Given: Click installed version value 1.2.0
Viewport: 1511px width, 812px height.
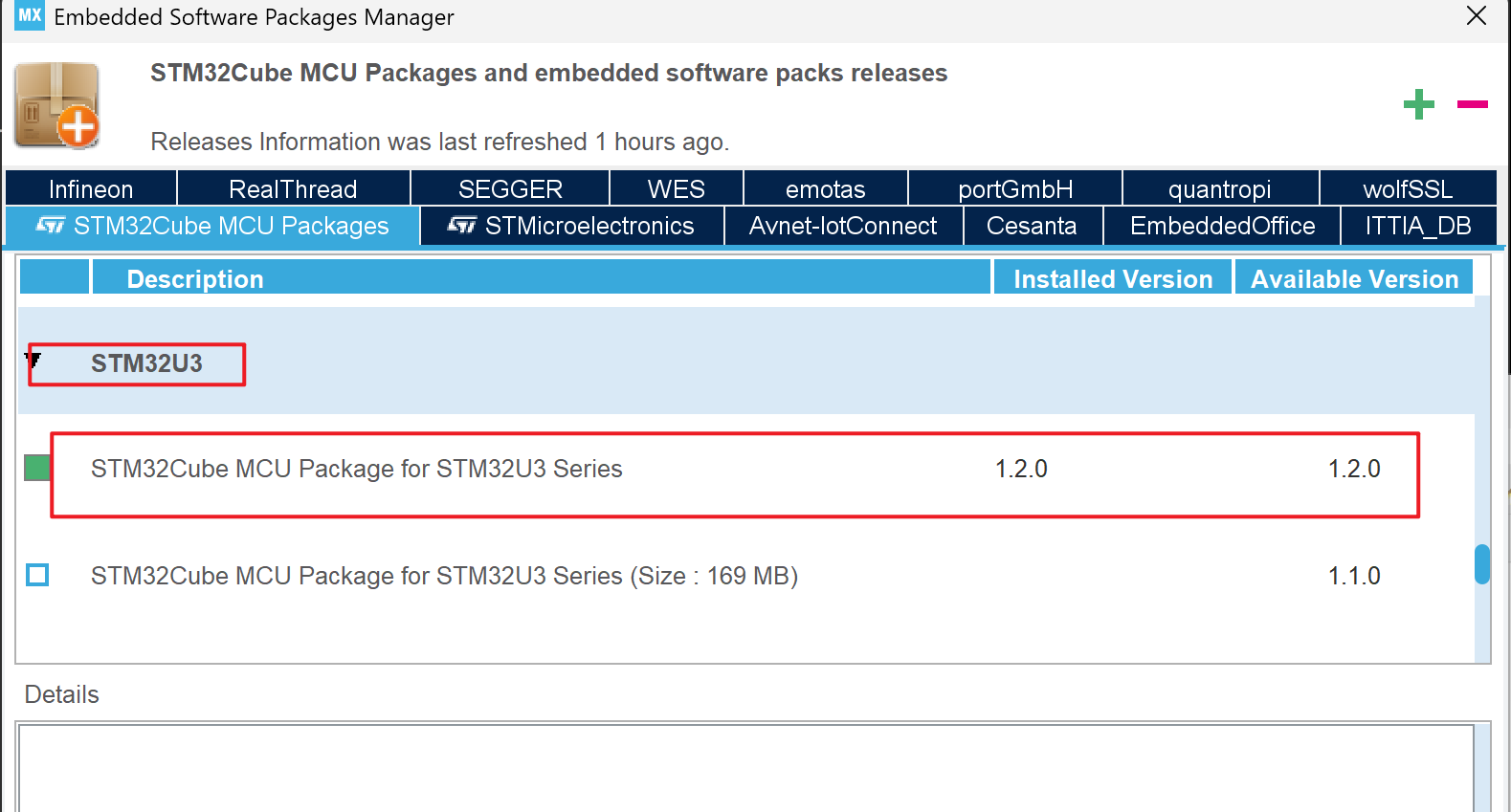Looking at the screenshot, I should (1021, 469).
